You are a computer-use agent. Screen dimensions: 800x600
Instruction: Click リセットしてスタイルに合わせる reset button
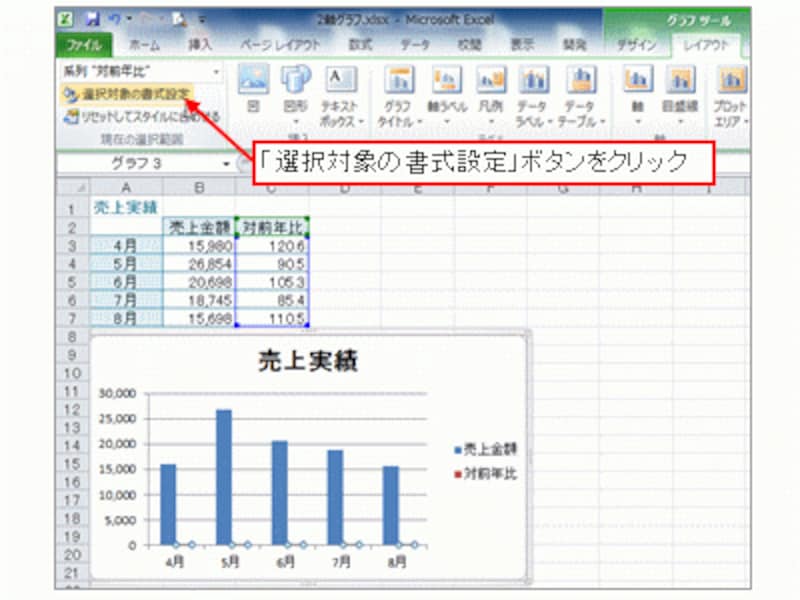(x=141, y=117)
